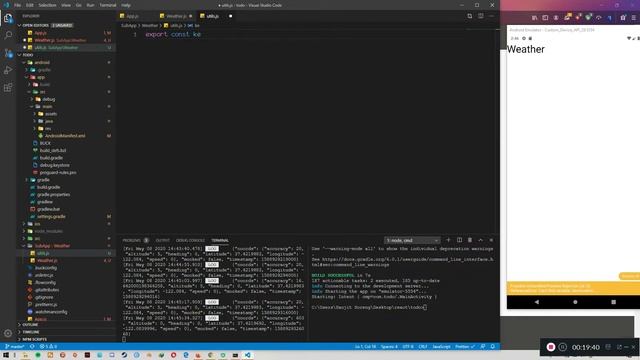640x360 pixels.
Task: Click the UTF-8 encoding in the status bar
Action: pos(408,347)
